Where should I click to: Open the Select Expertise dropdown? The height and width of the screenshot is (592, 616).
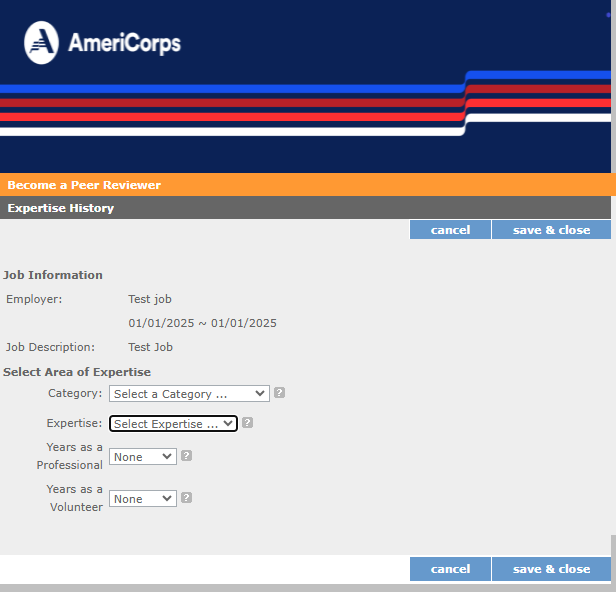pos(173,424)
